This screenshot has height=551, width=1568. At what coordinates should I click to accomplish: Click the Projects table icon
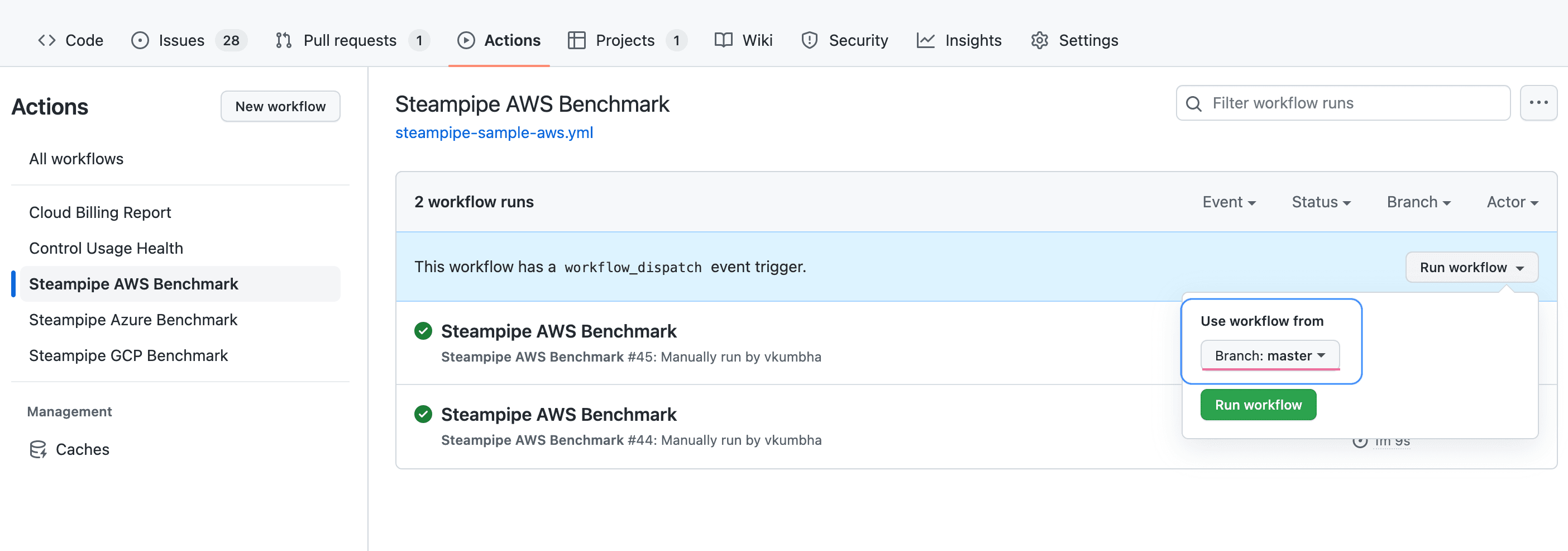click(x=576, y=40)
